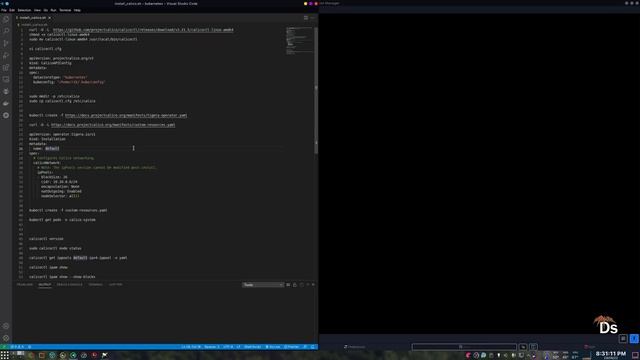The width and height of the screenshot is (640, 360).
Task: Click the line 'kubectl get pods -n calico-system'
Action: [x=62, y=220]
